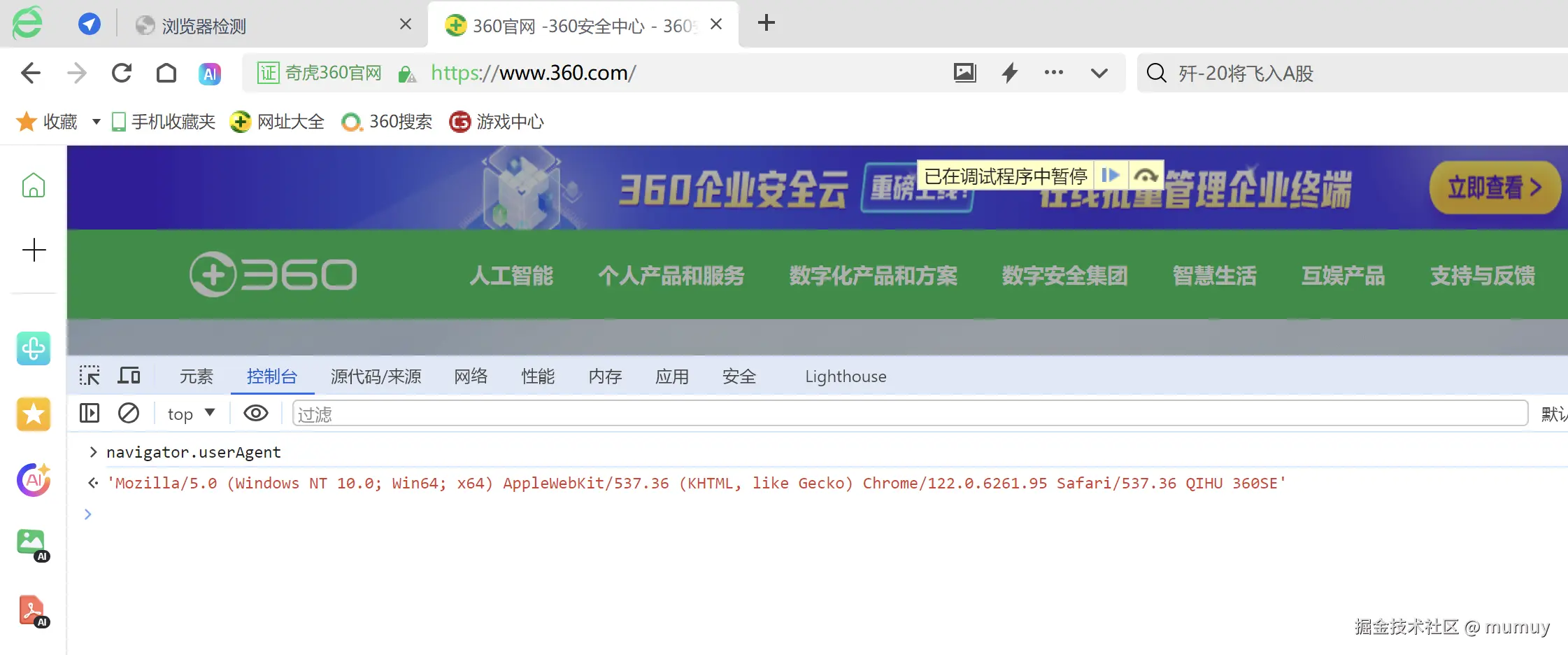Switch to the 控制台 DevTools tab
Screen dimensions: 1568x655
coord(272,376)
